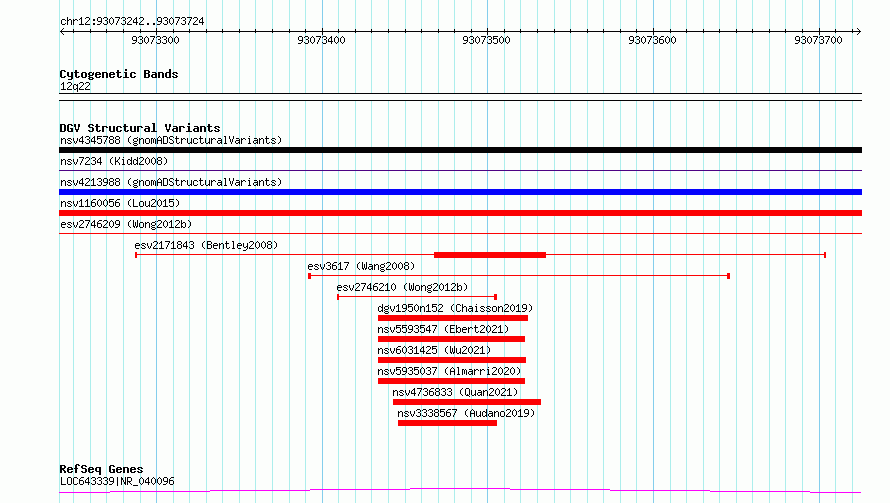Open nsv5593547 (Ebert2021) label
This screenshot has width=890, height=503.
tap(443, 329)
